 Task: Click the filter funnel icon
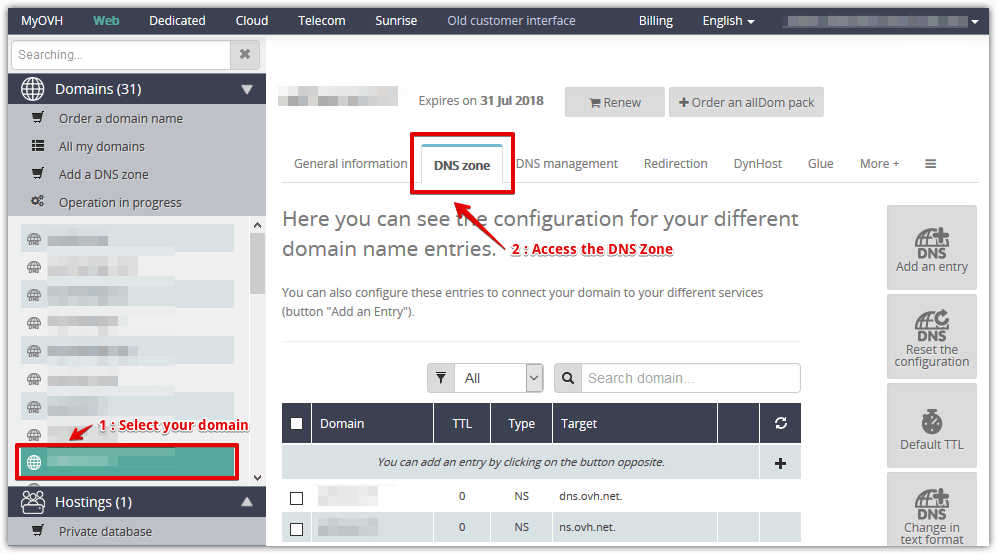click(441, 378)
